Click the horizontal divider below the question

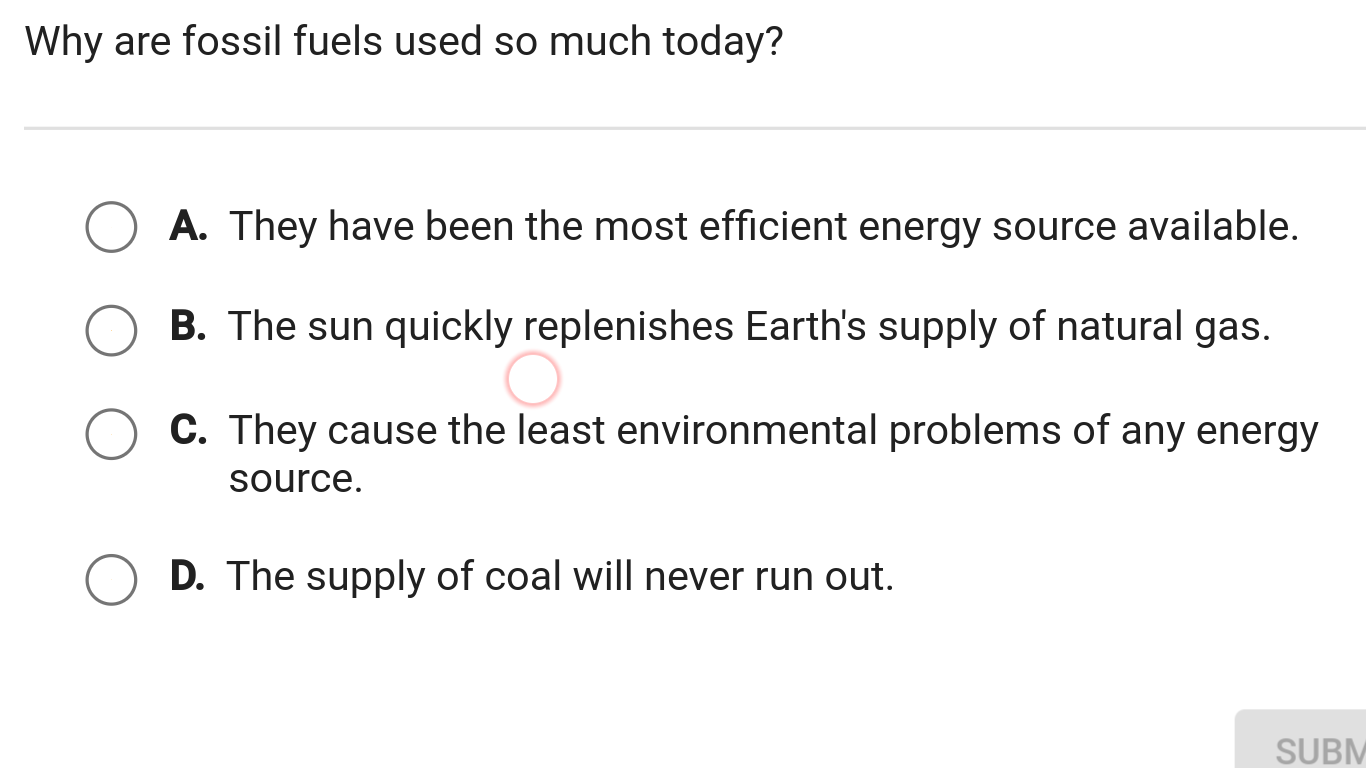[694, 128]
